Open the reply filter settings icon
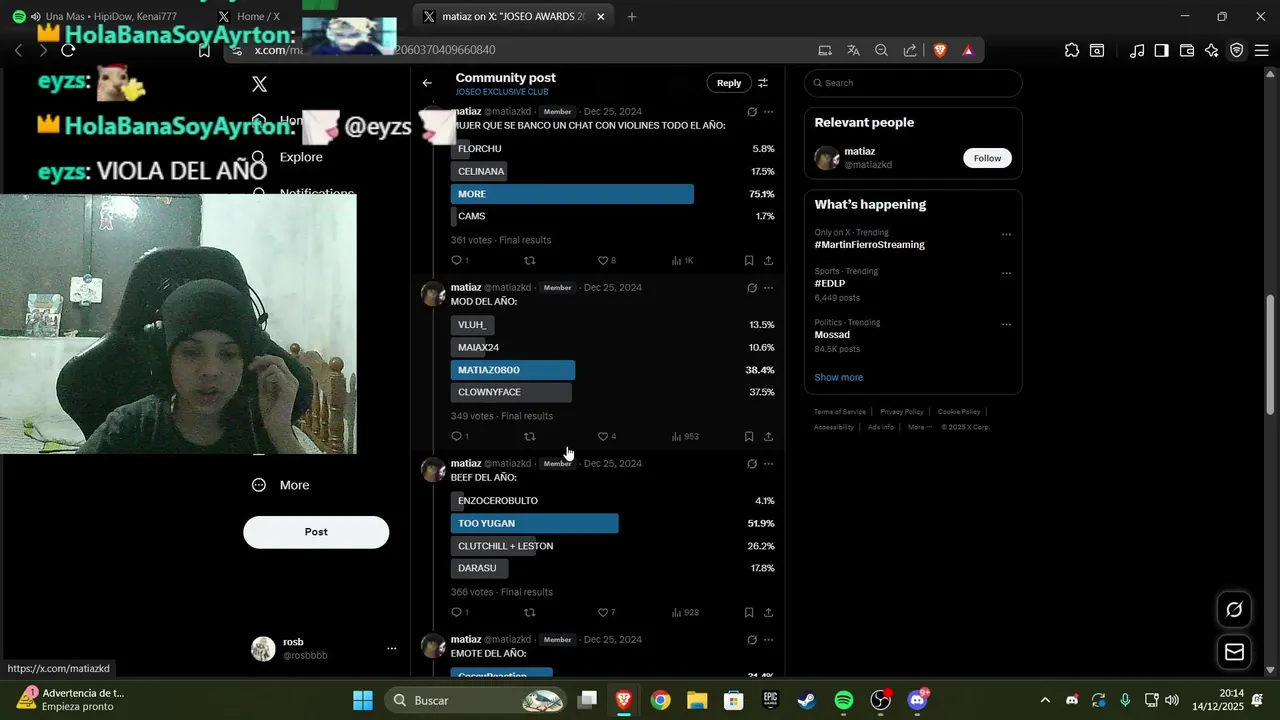1280x720 pixels. (763, 83)
